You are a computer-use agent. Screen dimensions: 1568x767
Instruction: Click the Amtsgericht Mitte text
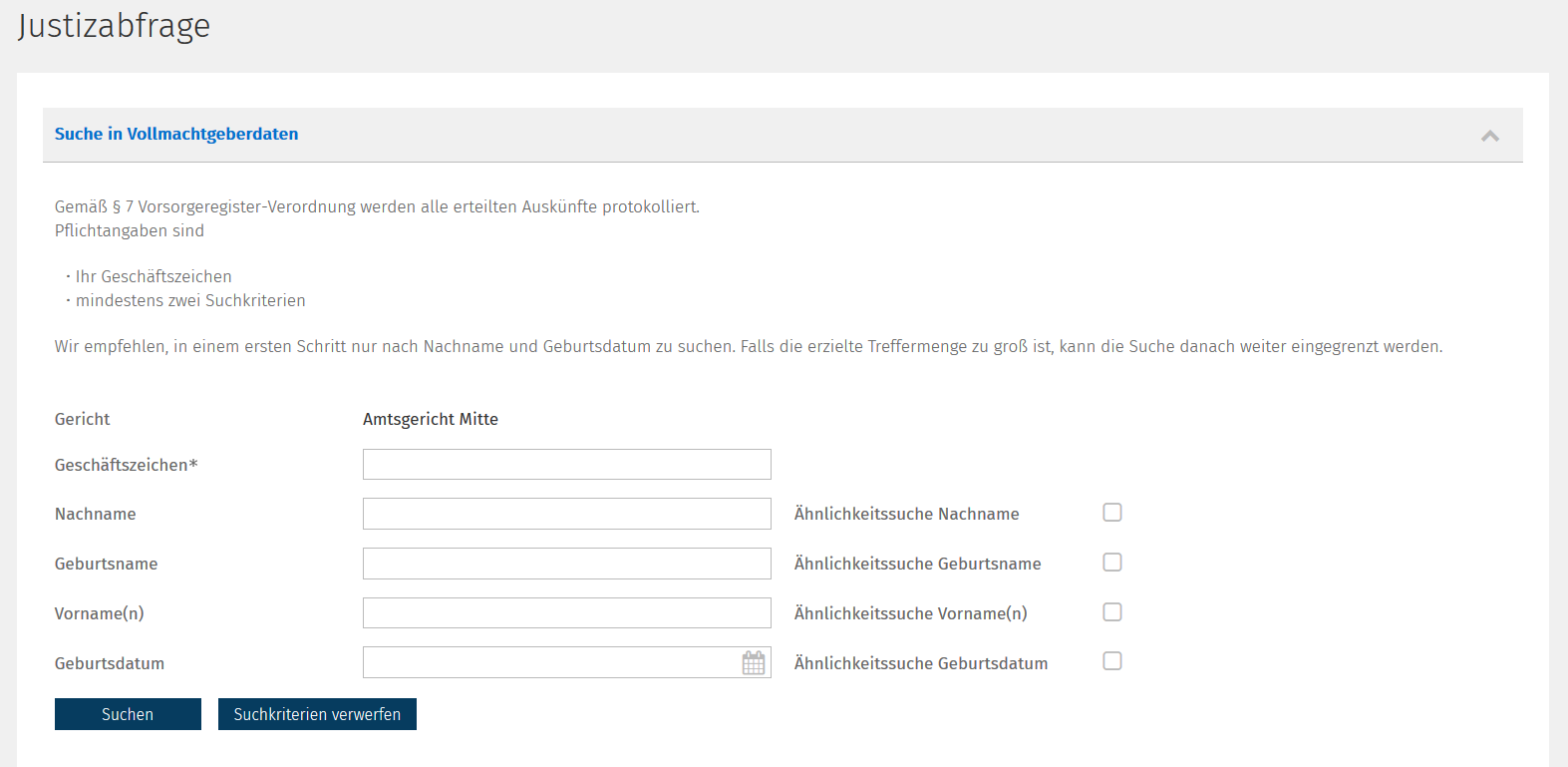point(431,419)
